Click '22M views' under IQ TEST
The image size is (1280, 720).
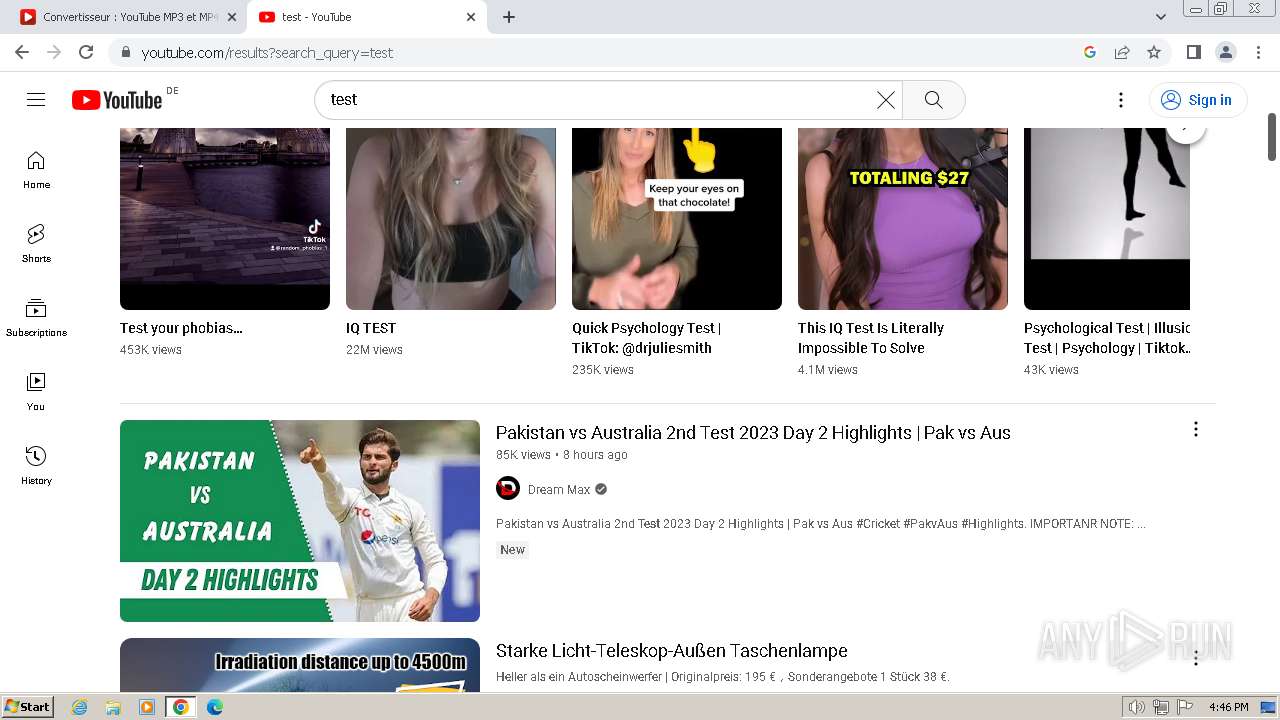click(x=374, y=350)
